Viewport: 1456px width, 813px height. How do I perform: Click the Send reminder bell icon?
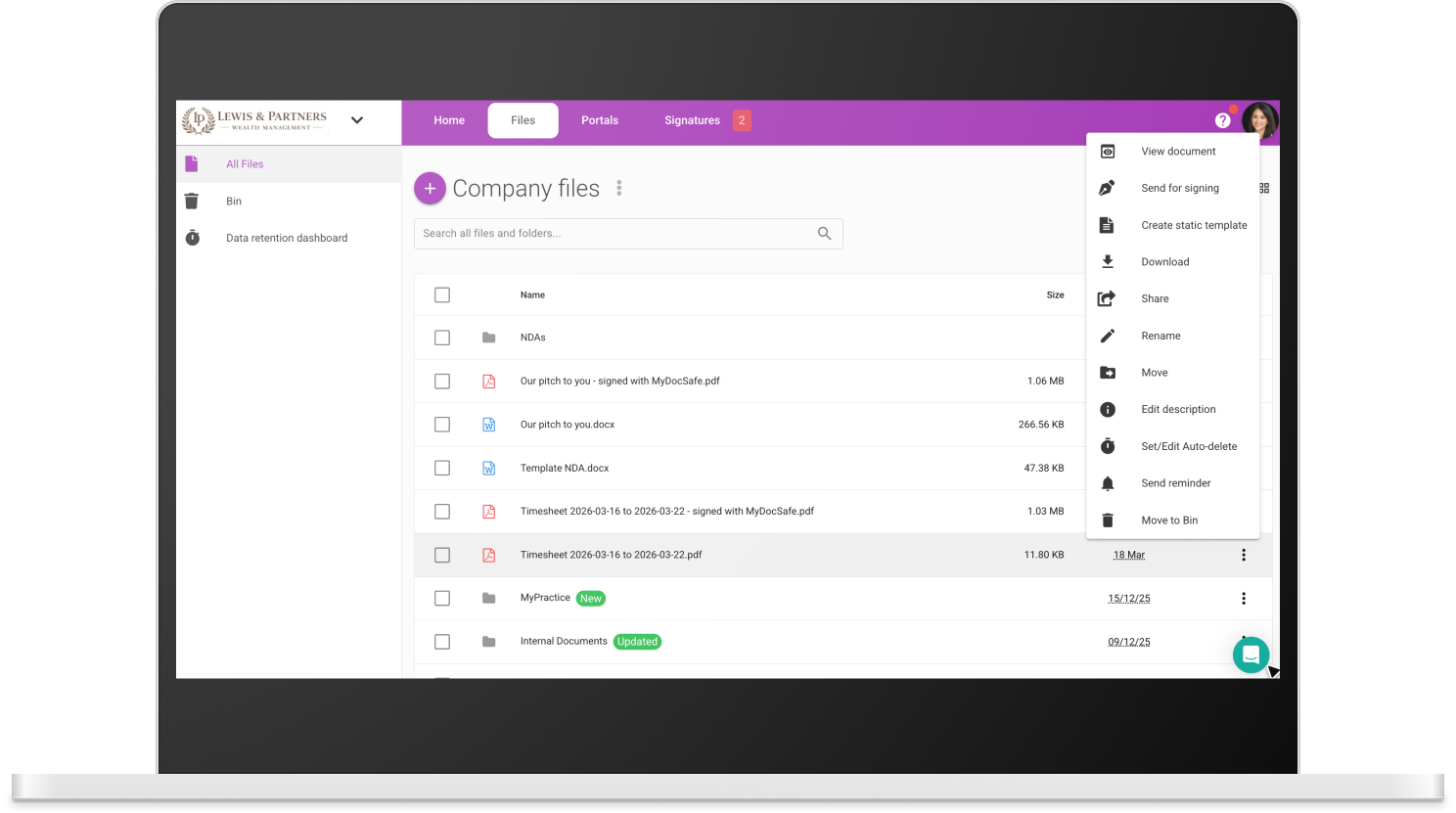1108,482
